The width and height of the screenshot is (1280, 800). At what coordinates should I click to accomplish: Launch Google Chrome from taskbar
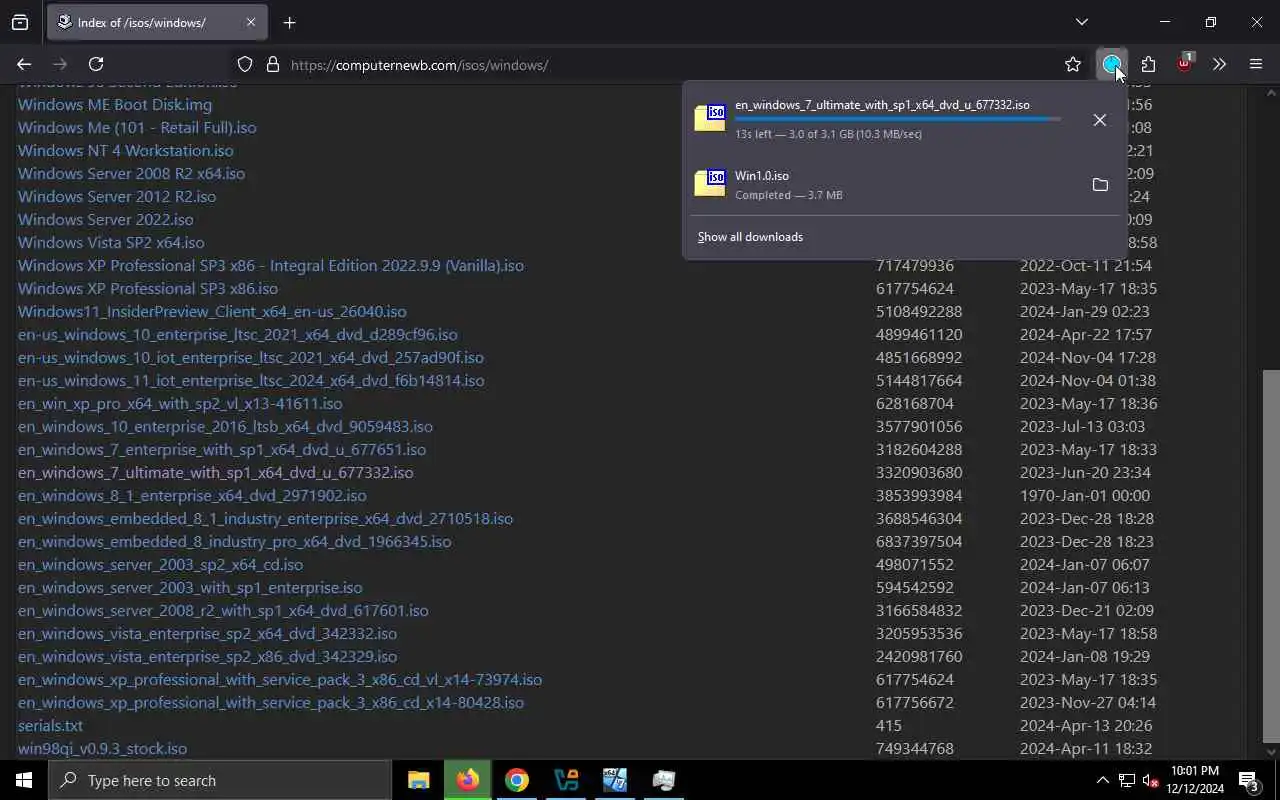coord(517,780)
